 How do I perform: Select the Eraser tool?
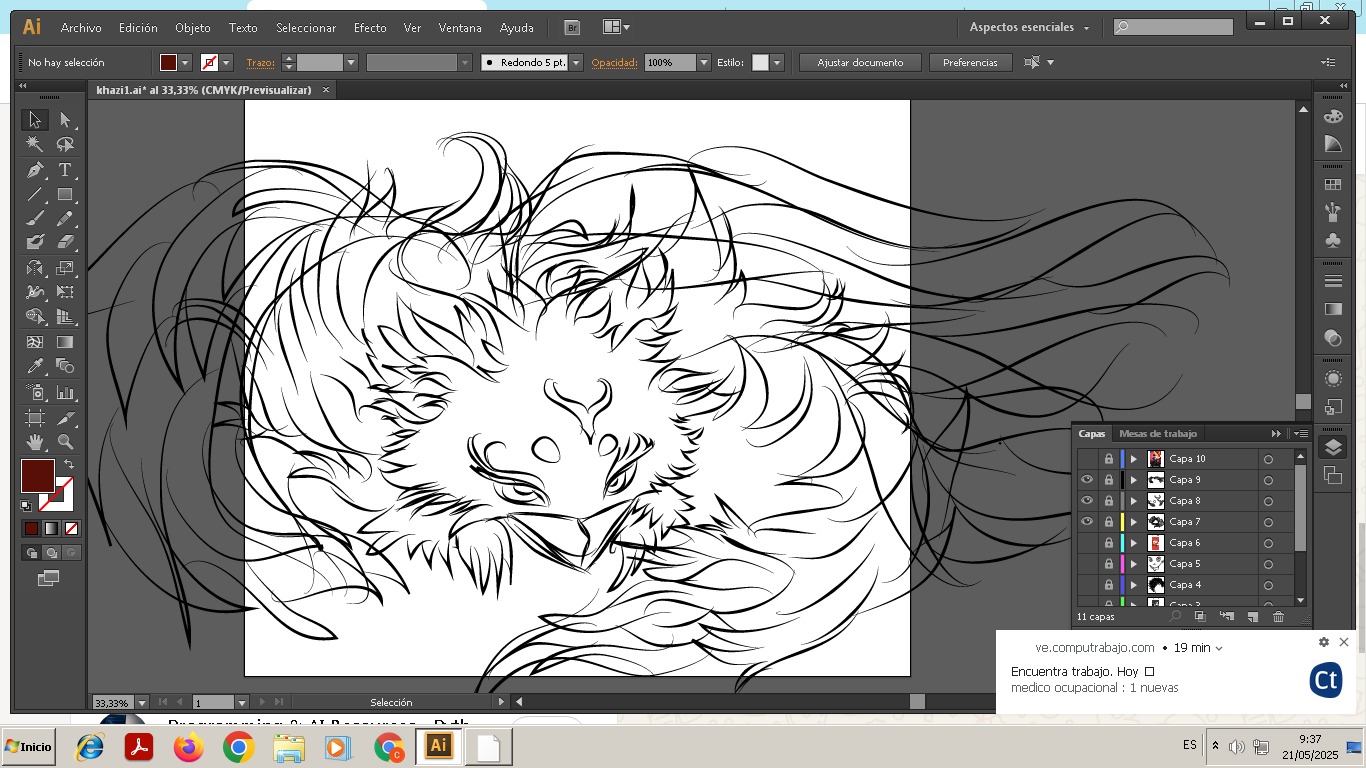[x=65, y=242]
